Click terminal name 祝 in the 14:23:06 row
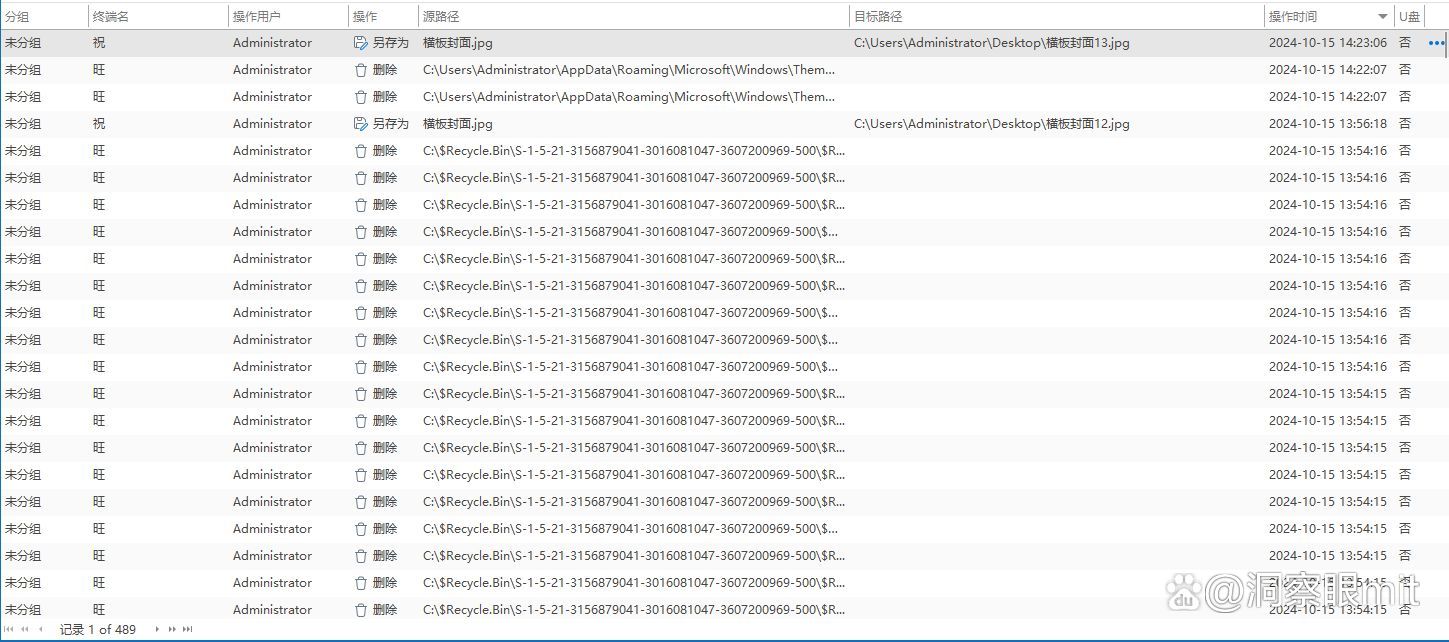1449x642 pixels. [99, 43]
